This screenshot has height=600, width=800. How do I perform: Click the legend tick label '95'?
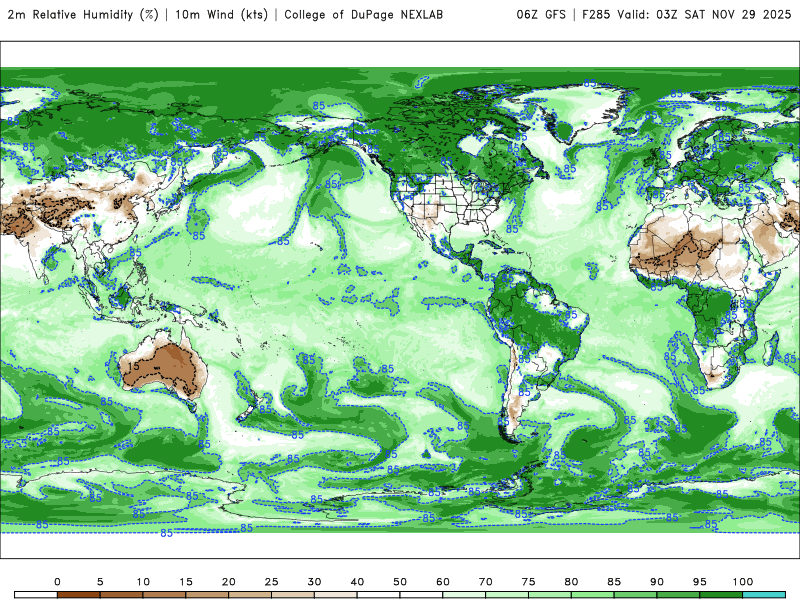(700, 582)
